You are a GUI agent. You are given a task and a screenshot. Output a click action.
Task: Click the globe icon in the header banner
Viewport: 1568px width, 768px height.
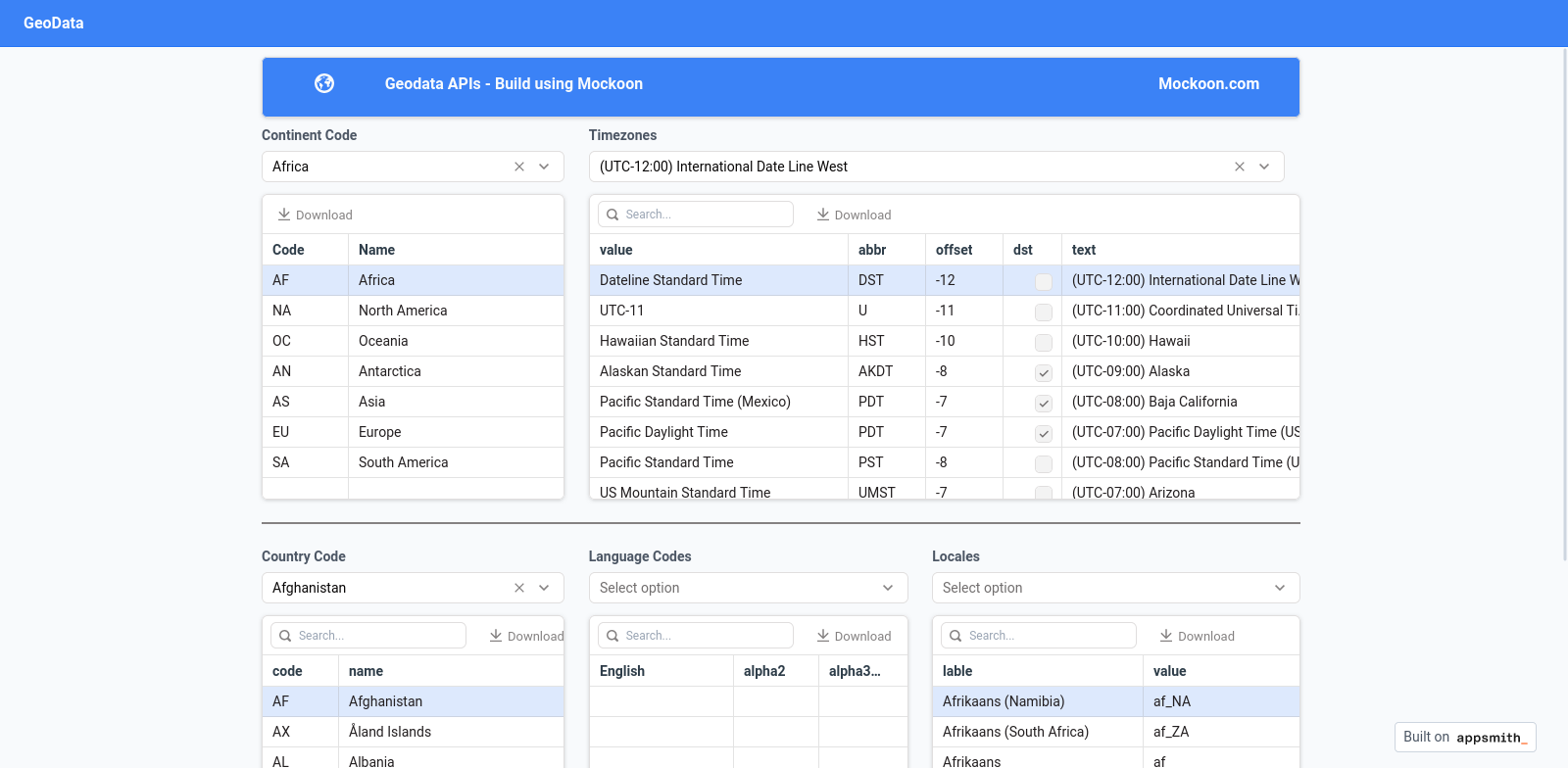coord(324,84)
